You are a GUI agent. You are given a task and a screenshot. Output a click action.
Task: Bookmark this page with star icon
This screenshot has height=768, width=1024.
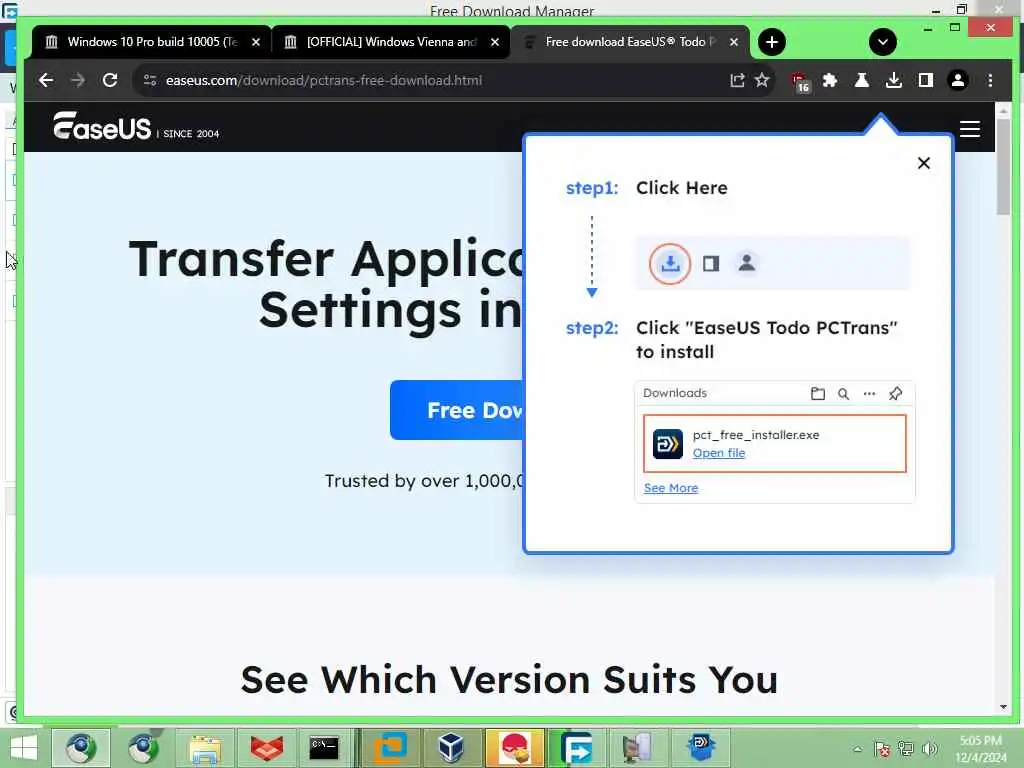762,80
